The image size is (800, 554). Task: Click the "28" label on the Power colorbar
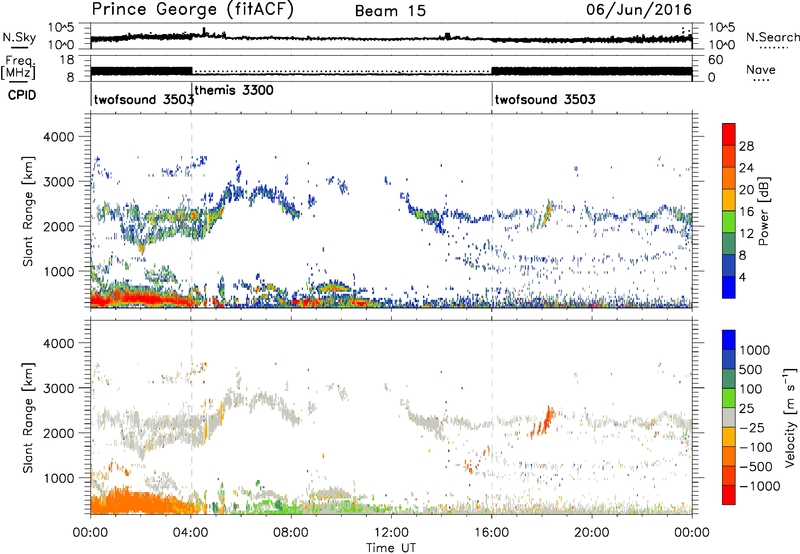pos(746,146)
